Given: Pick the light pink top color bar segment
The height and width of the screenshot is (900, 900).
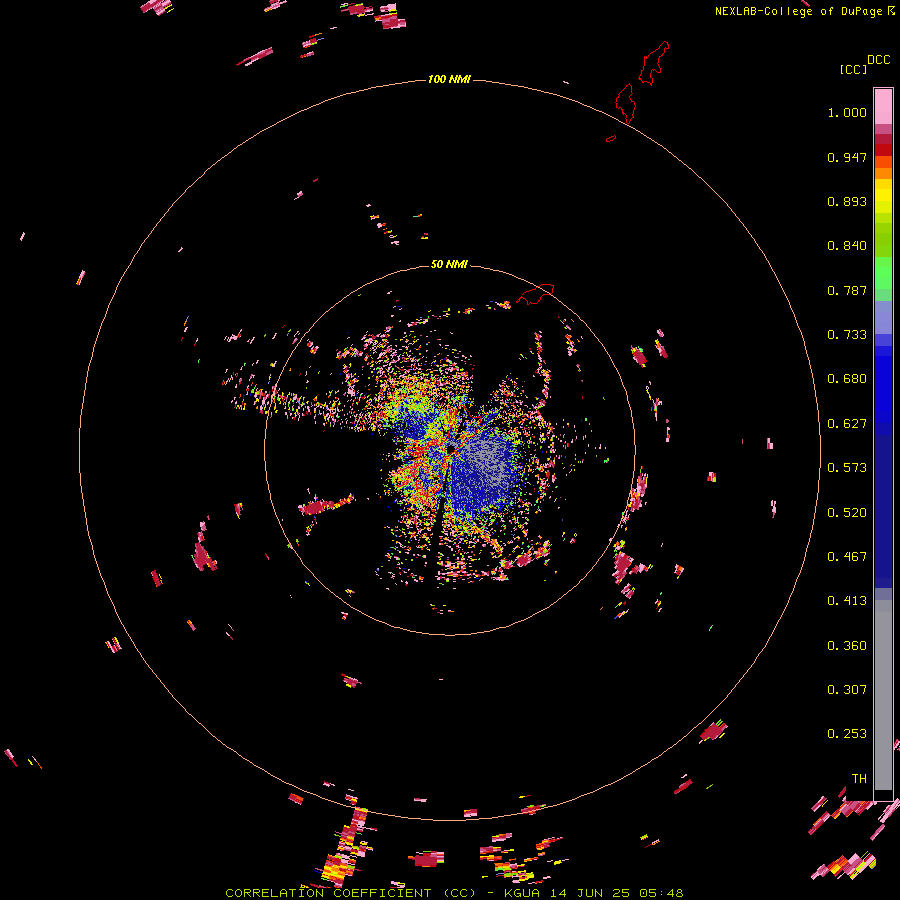Looking at the screenshot, I should coord(883,106).
